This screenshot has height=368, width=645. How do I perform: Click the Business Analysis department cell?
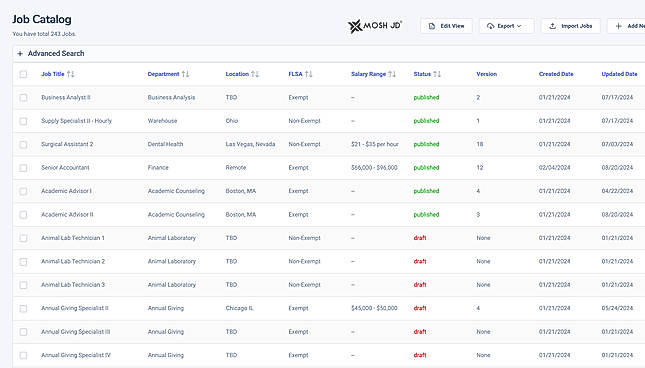pos(171,97)
